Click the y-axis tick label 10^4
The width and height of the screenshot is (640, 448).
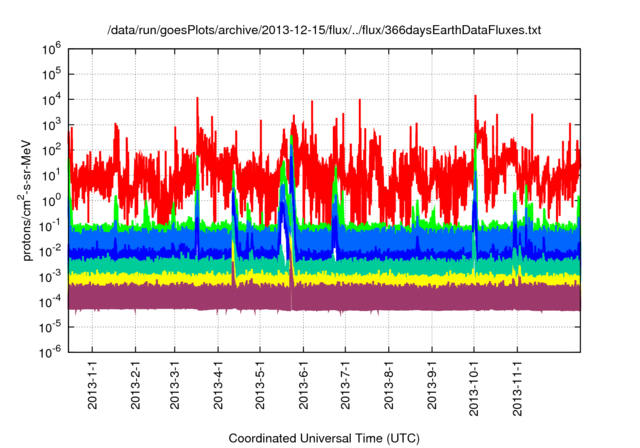coord(51,100)
